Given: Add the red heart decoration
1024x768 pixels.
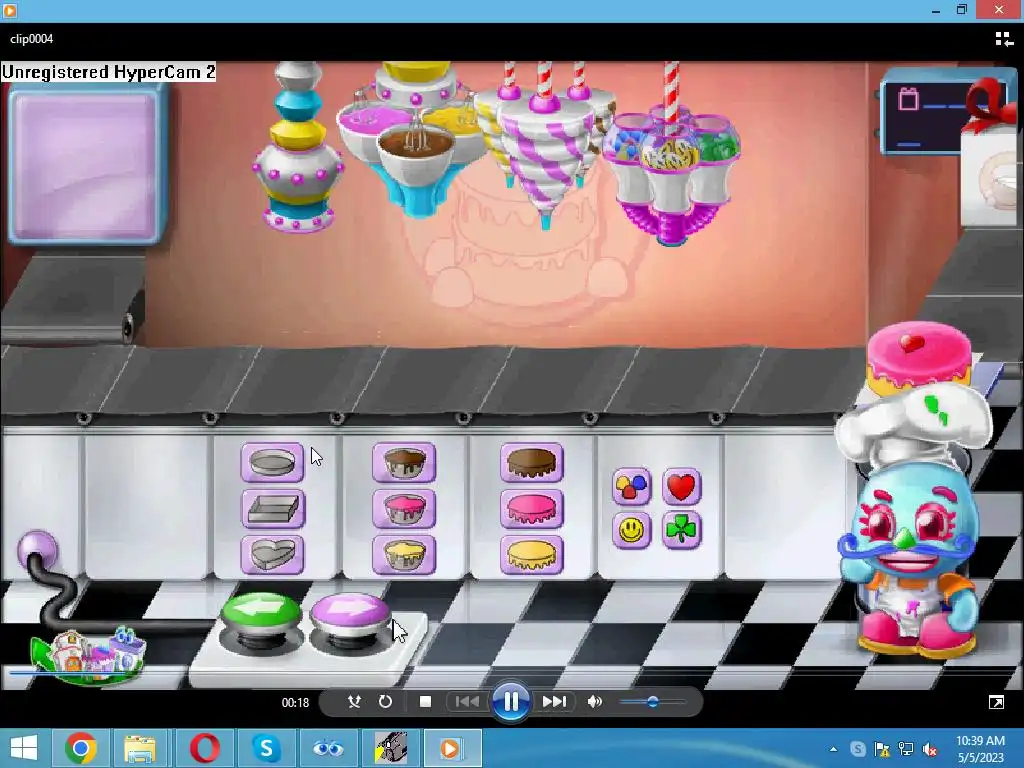Looking at the screenshot, I should point(681,487).
